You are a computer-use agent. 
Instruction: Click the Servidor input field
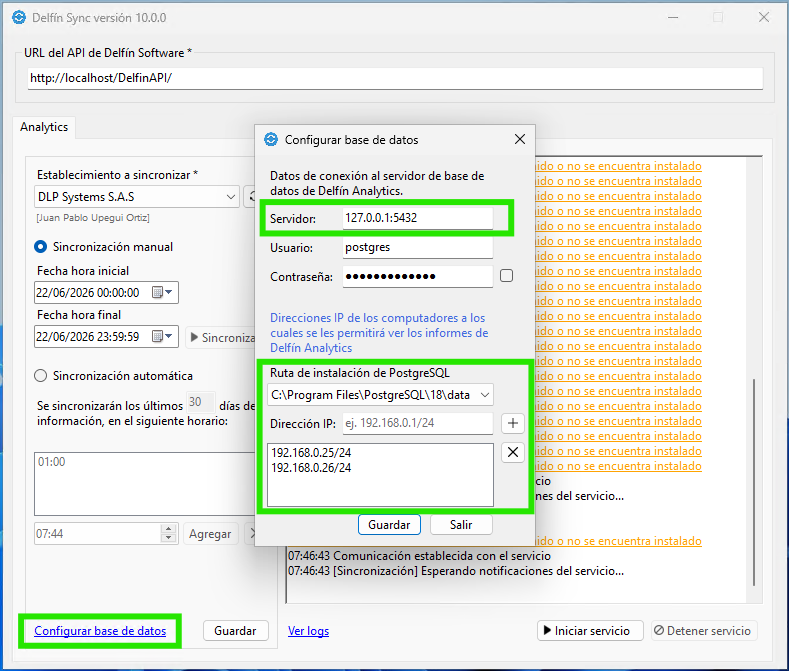pyautogui.click(x=418, y=218)
